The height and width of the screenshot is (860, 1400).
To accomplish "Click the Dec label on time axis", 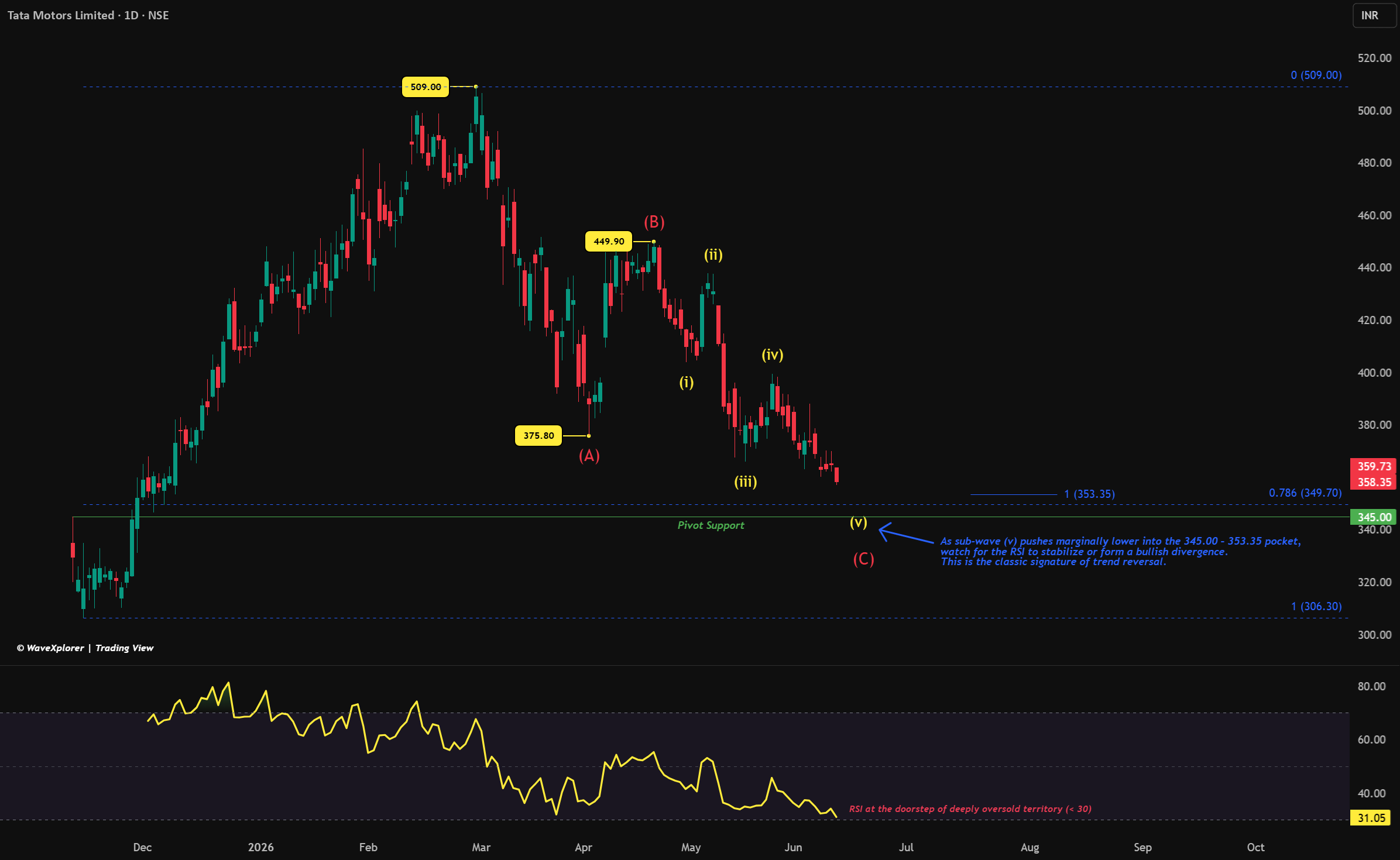I will click(142, 847).
